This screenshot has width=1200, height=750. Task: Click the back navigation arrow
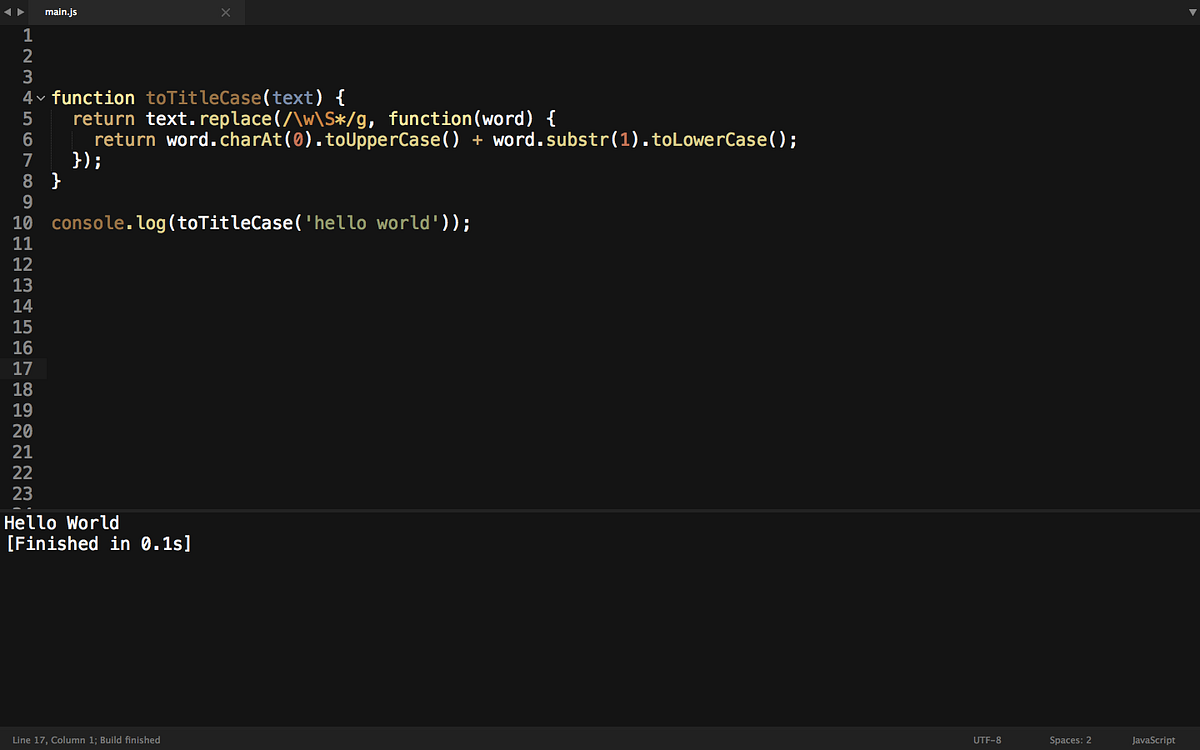(x=8, y=11)
